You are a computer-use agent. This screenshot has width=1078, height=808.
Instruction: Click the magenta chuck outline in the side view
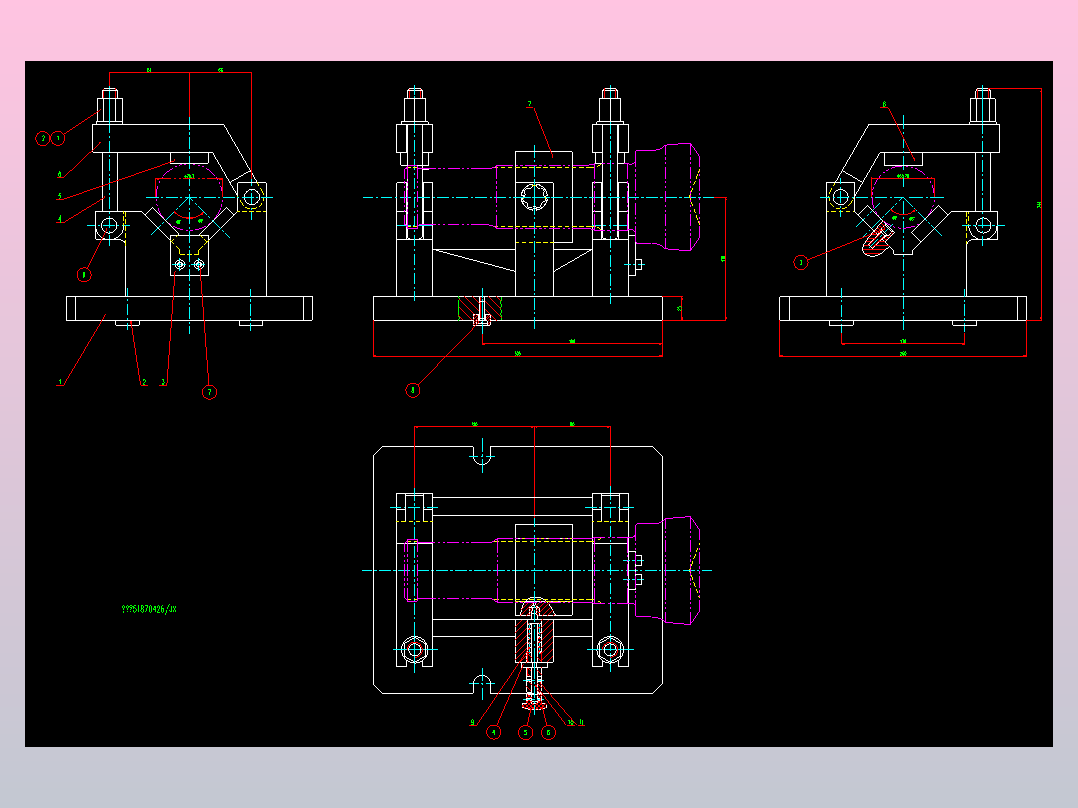tap(668, 197)
